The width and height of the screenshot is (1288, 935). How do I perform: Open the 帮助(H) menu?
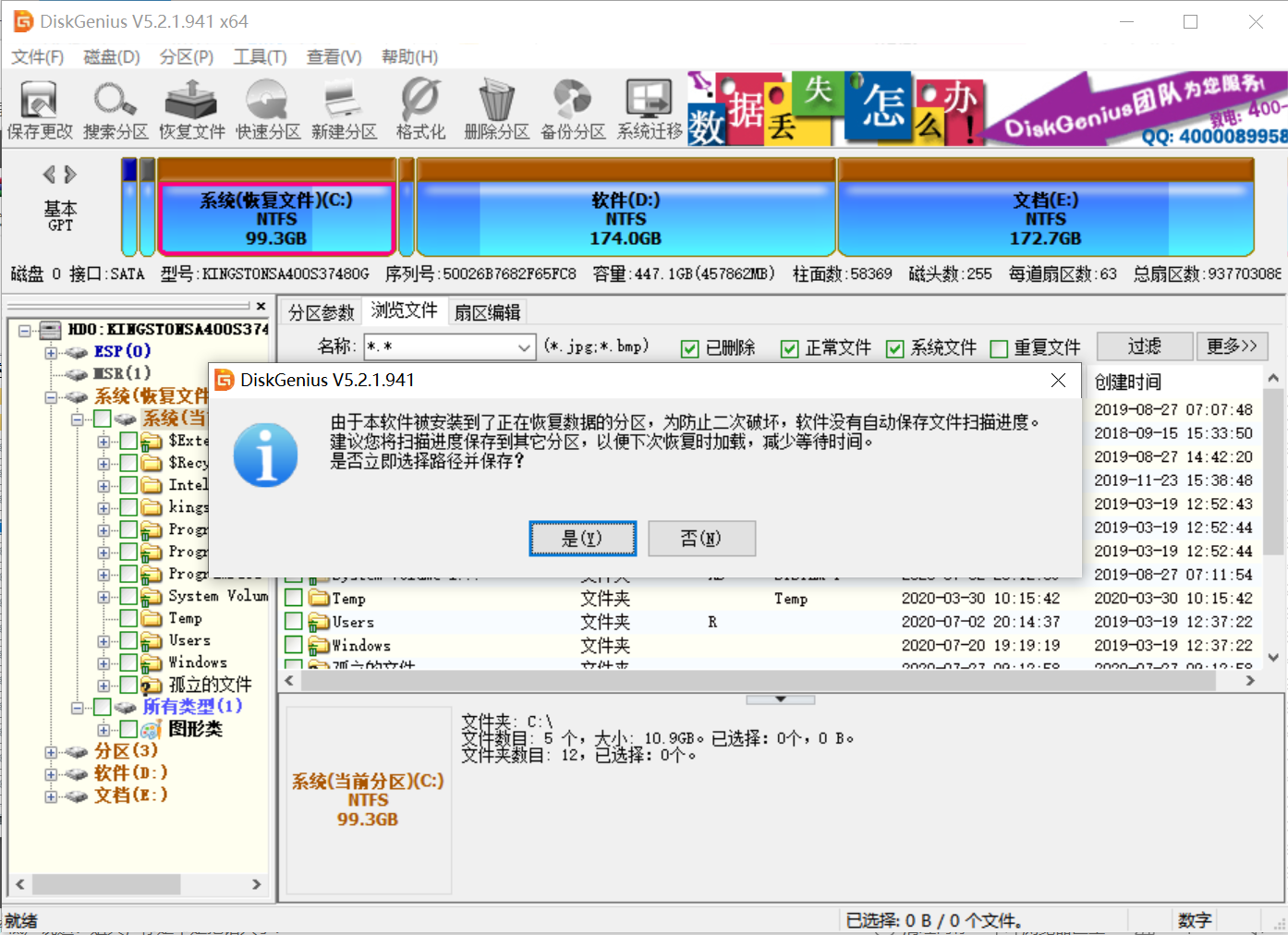point(409,57)
